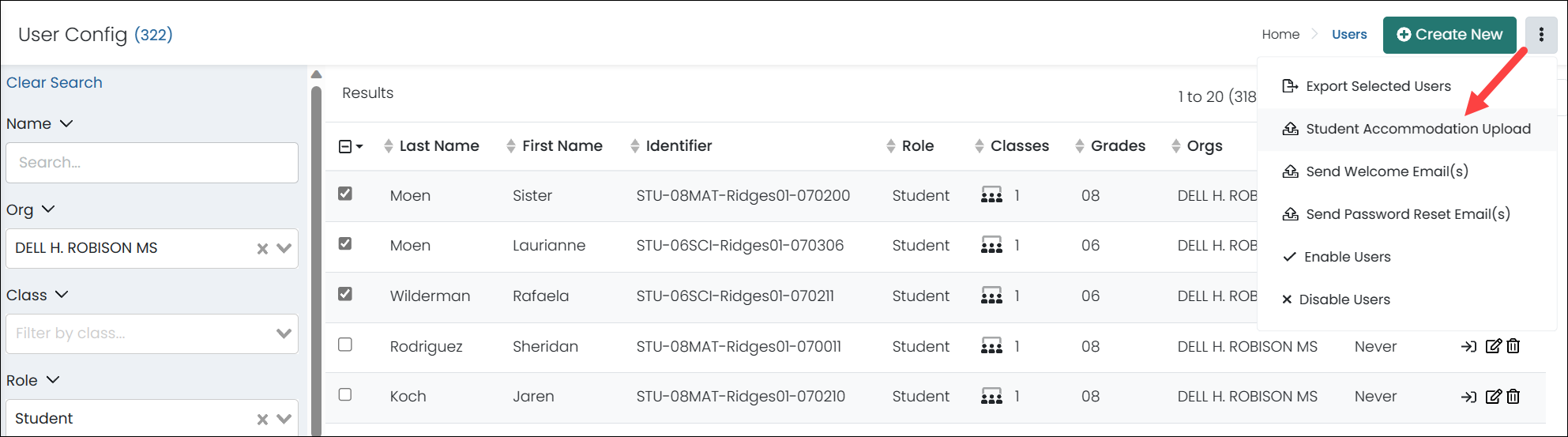Image resolution: width=1568 pixels, height=437 pixels.
Task: Open the select-all checkbox dropdown arrow
Action: (x=359, y=147)
